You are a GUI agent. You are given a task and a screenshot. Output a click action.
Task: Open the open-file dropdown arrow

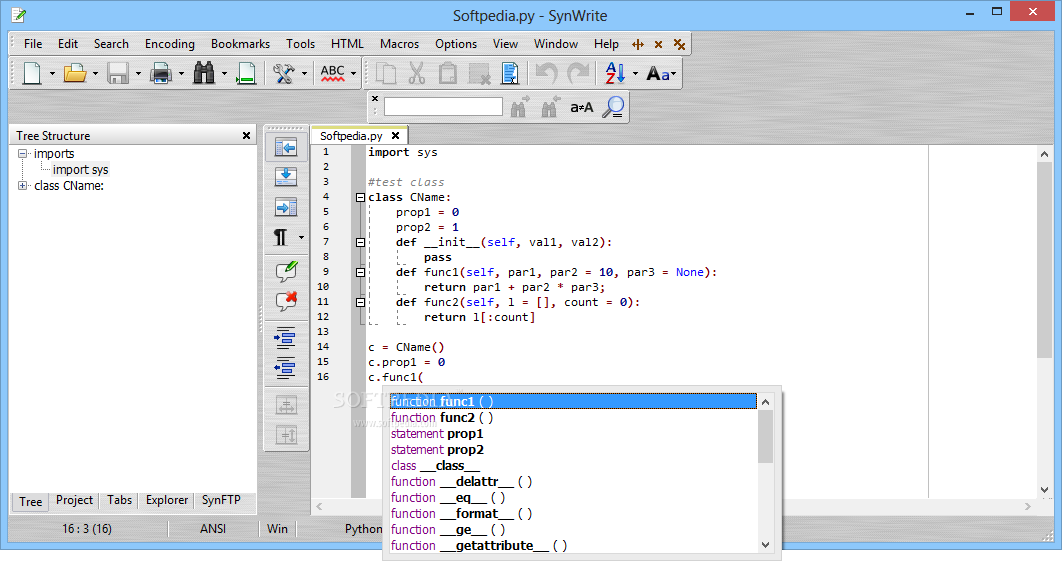[x=95, y=74]
